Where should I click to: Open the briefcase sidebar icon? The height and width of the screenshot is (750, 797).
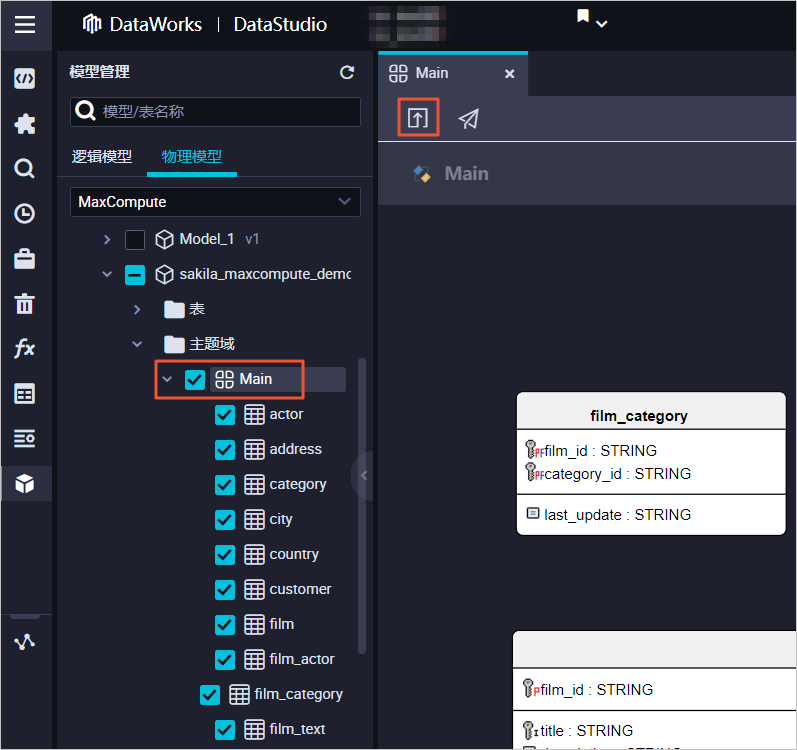(25, 259)
